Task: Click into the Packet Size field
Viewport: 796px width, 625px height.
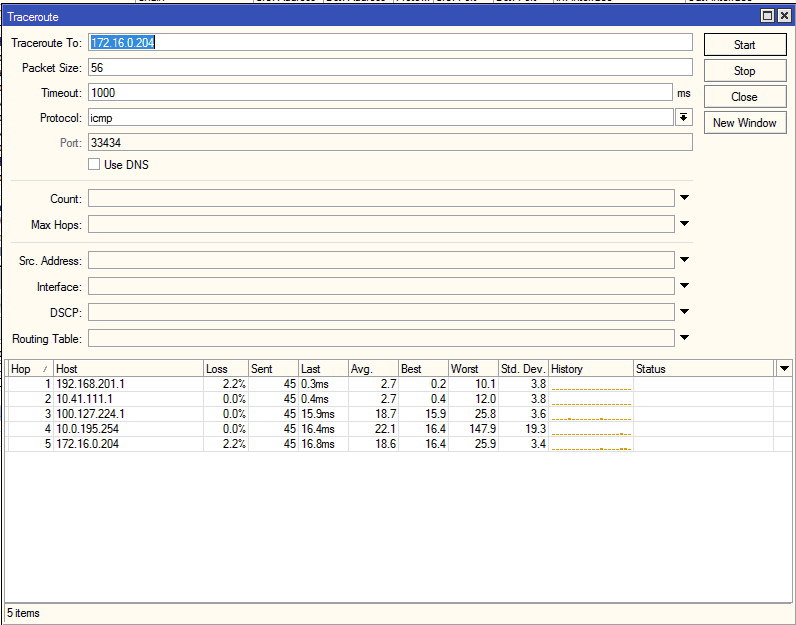Action: [x=390, y=68]
